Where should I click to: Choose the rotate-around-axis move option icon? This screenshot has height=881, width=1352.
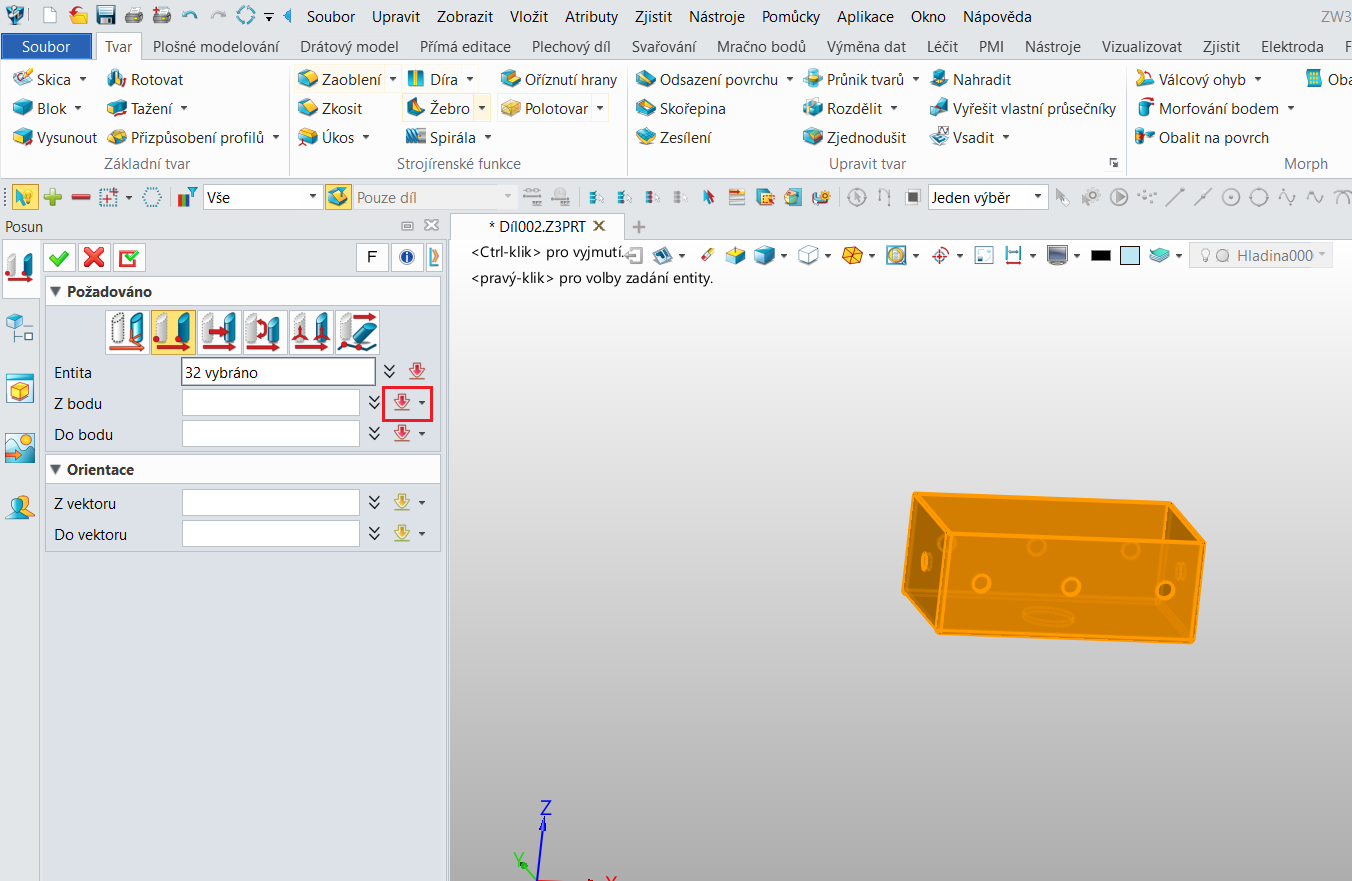pyautogui.click(x=265, y=332)
